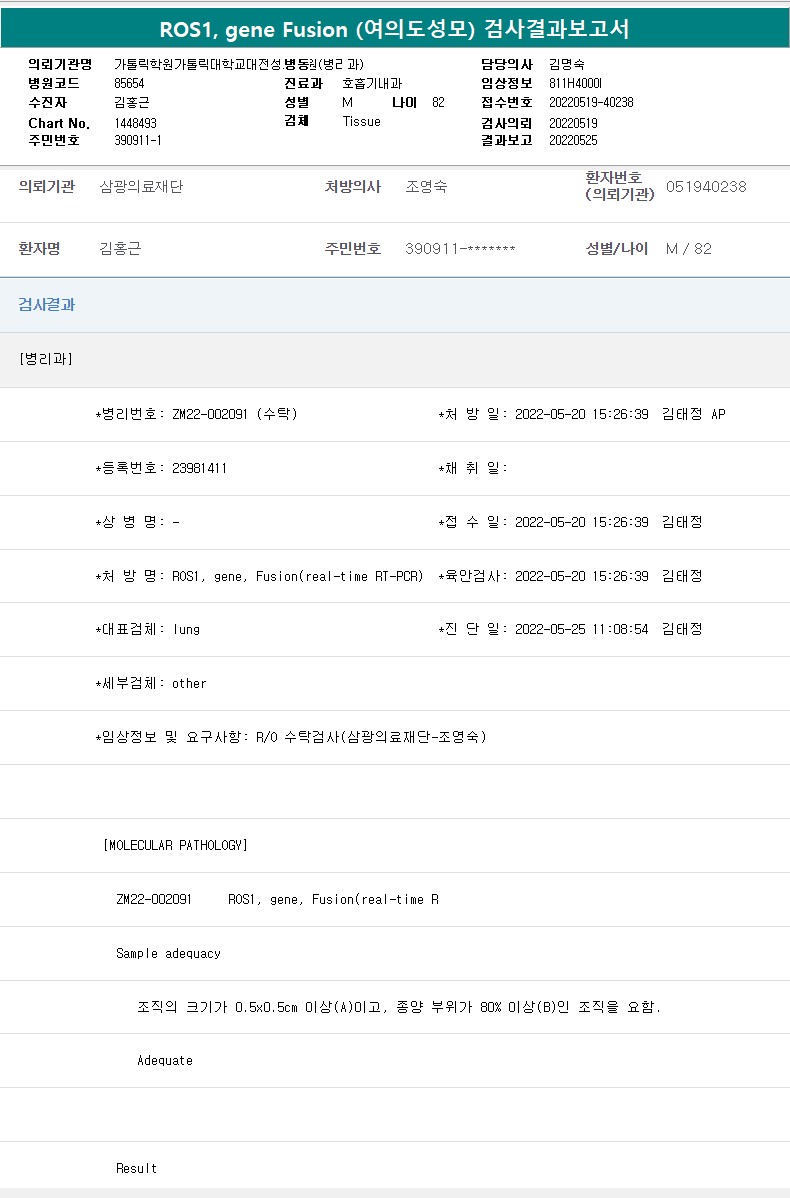Select 환자번호 value 051940238
790x1198 pixels.
(x=705, y=187)
